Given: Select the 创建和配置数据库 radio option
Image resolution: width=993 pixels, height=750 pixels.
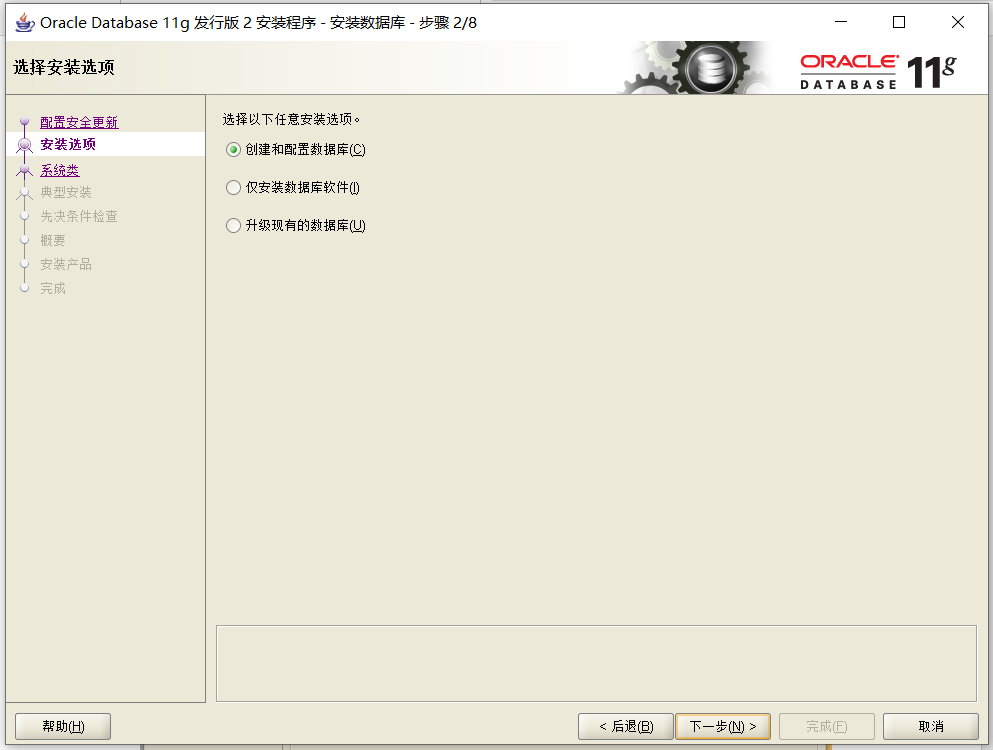Looking at the screenshot, I should [x=233, y=149].
